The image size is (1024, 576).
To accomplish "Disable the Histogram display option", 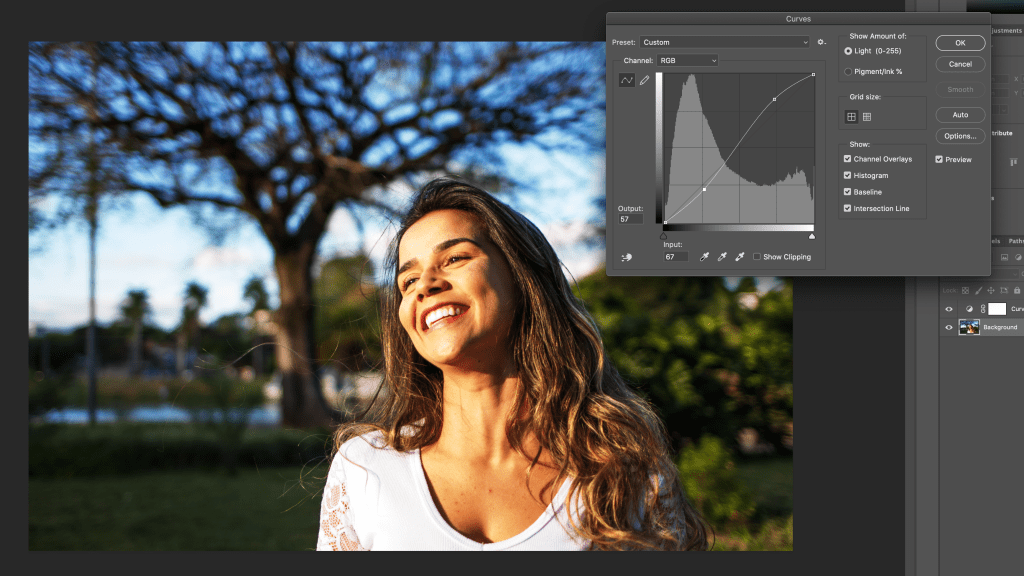I will click(846, 175).
